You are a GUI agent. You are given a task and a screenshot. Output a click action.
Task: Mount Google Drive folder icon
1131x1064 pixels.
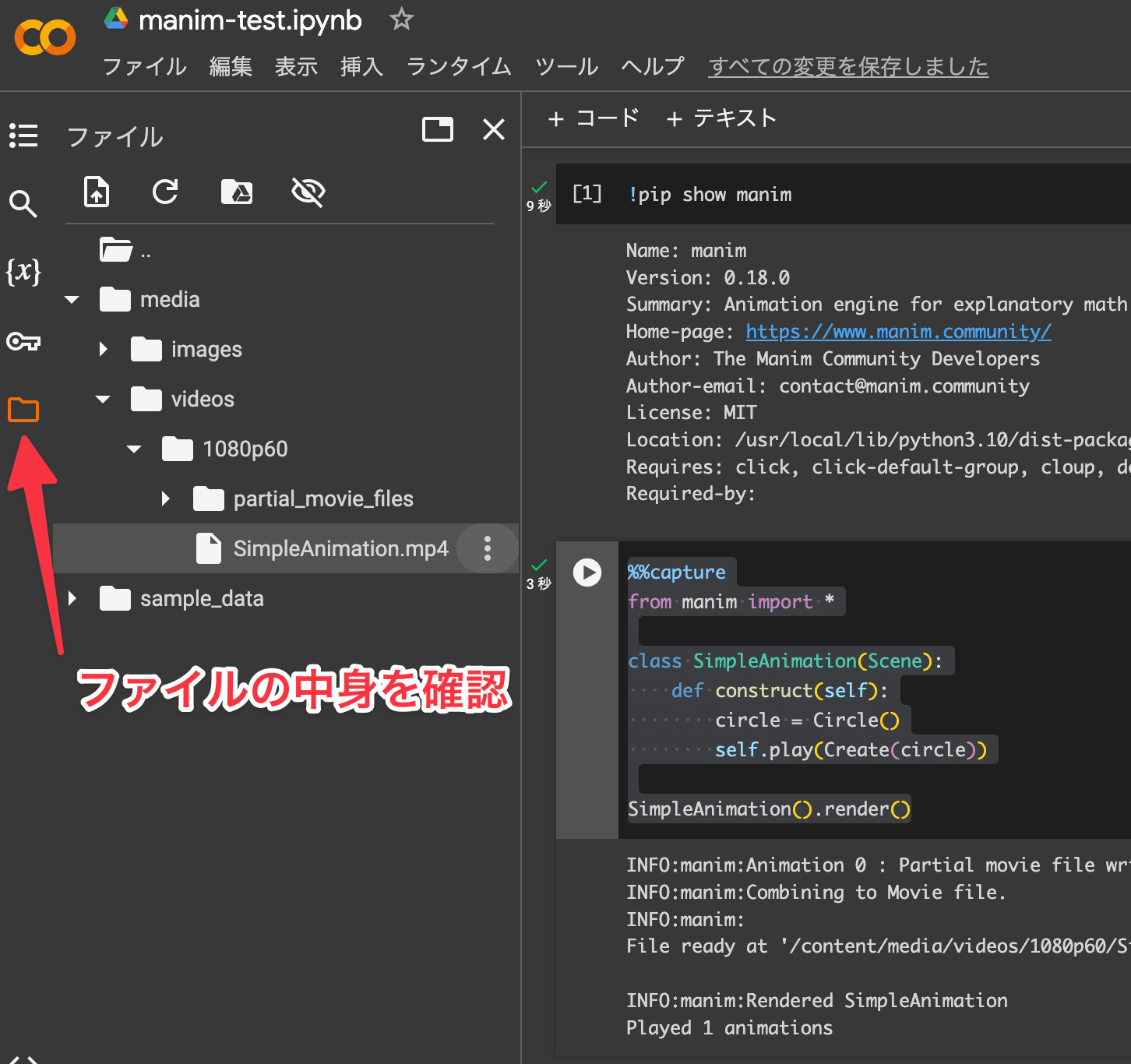point(237,192)
